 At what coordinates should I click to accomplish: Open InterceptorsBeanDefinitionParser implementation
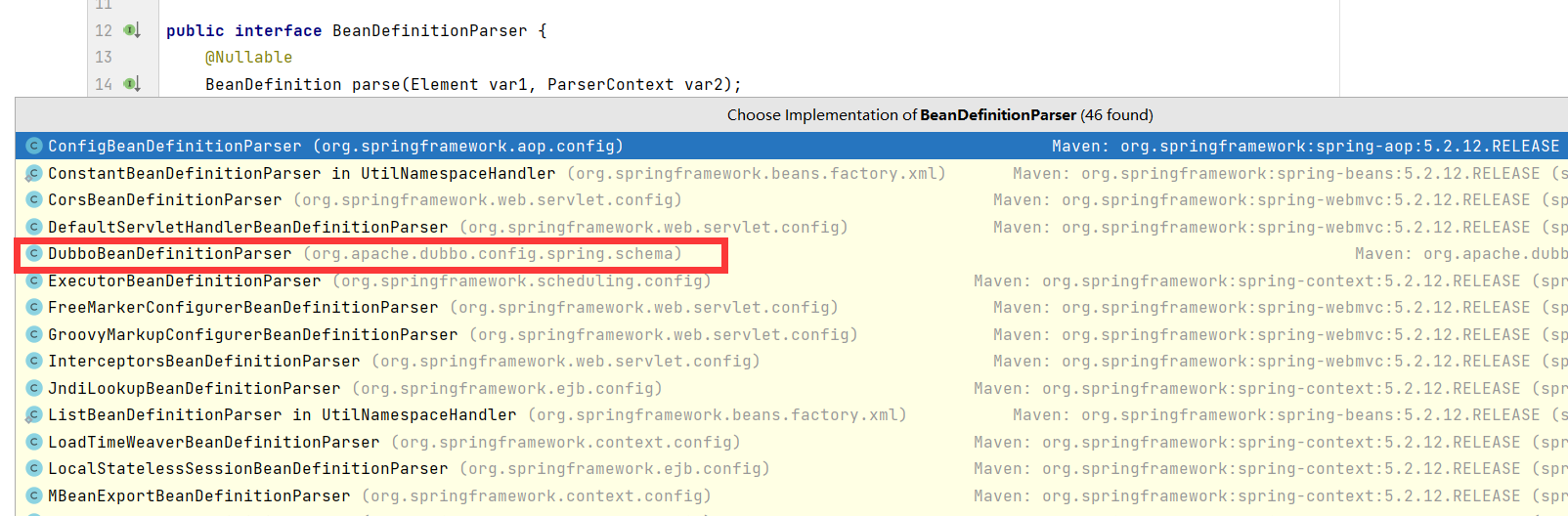203,361
